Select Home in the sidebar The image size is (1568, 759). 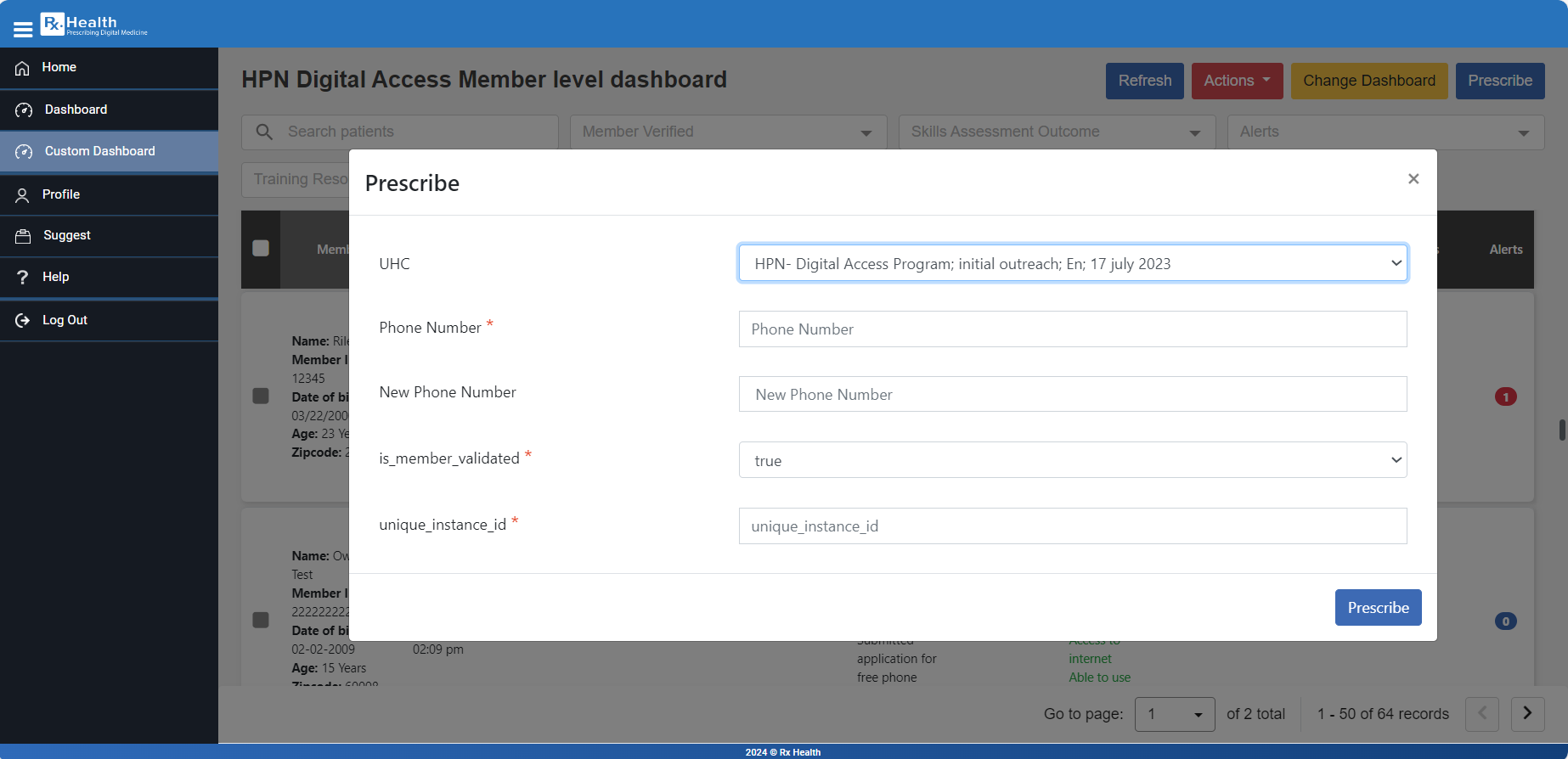(x=109, y=68)
